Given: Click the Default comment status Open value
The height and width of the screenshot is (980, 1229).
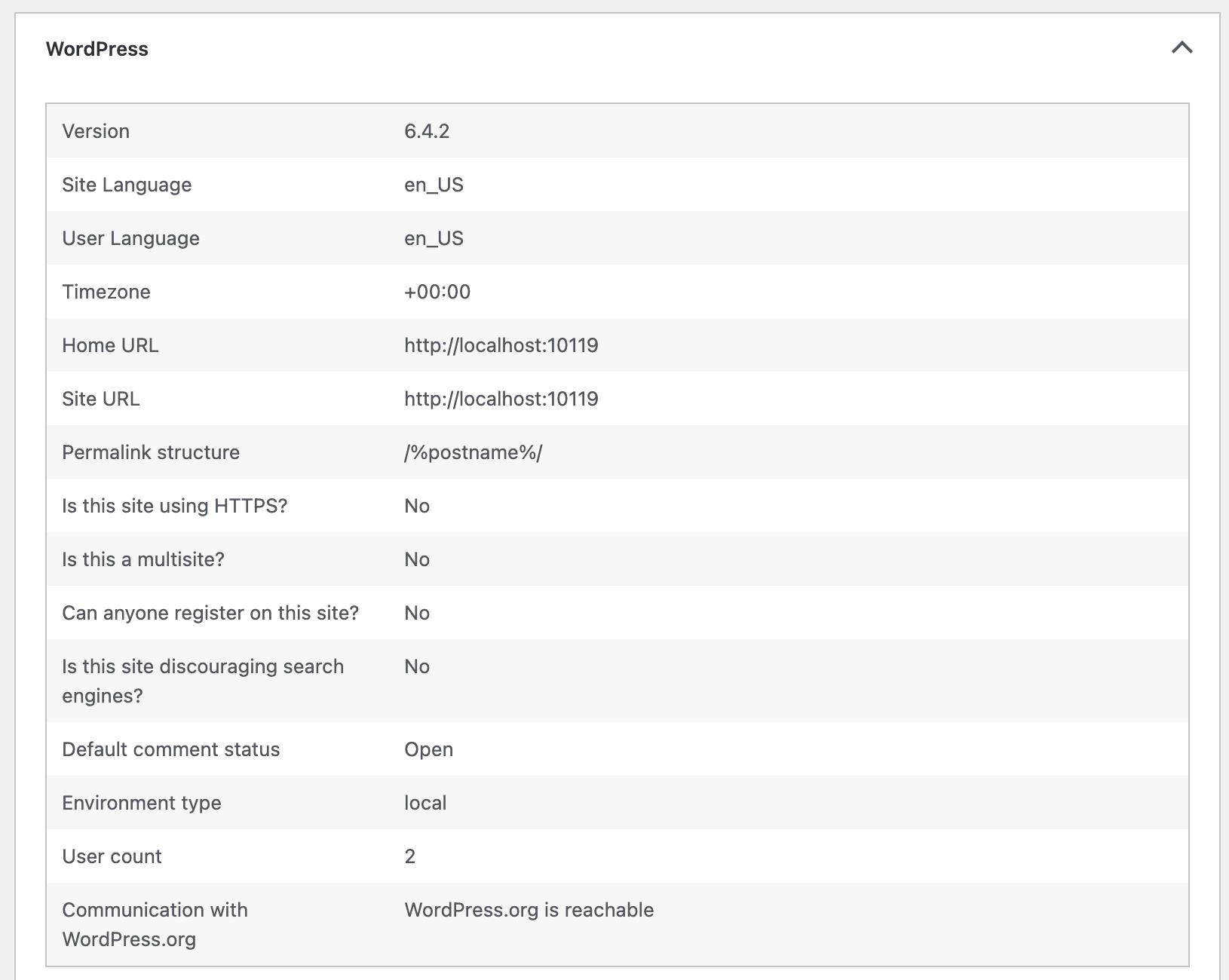Looking at the screenshot, I should [429, 749].
